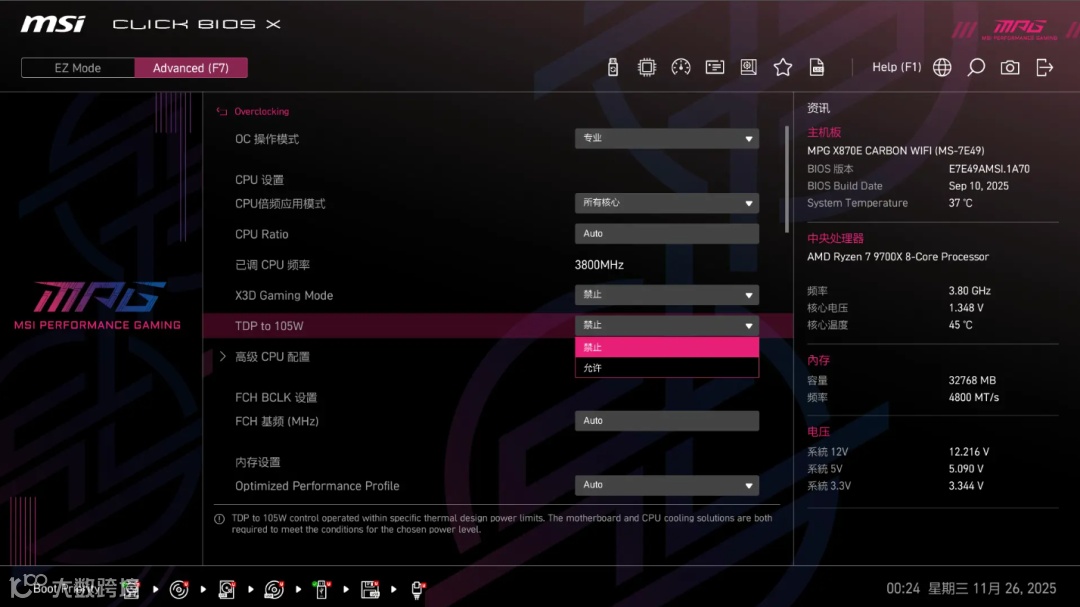Click the 3.344 V system voltage value
The width and height of the screenshot is (1080, 607).
pos(966,486)
